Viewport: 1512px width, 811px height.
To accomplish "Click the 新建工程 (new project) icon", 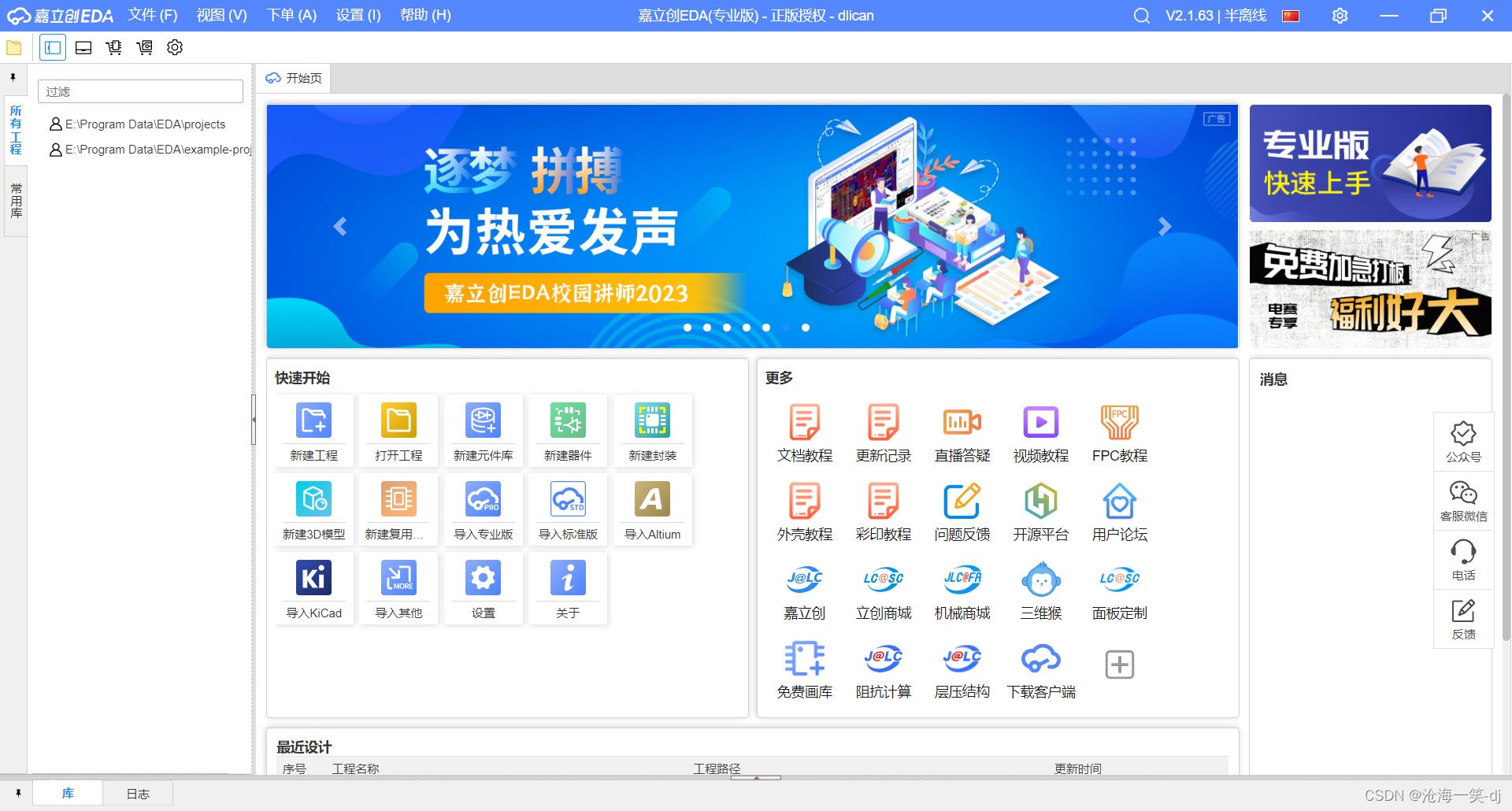I will coord(313,420).
